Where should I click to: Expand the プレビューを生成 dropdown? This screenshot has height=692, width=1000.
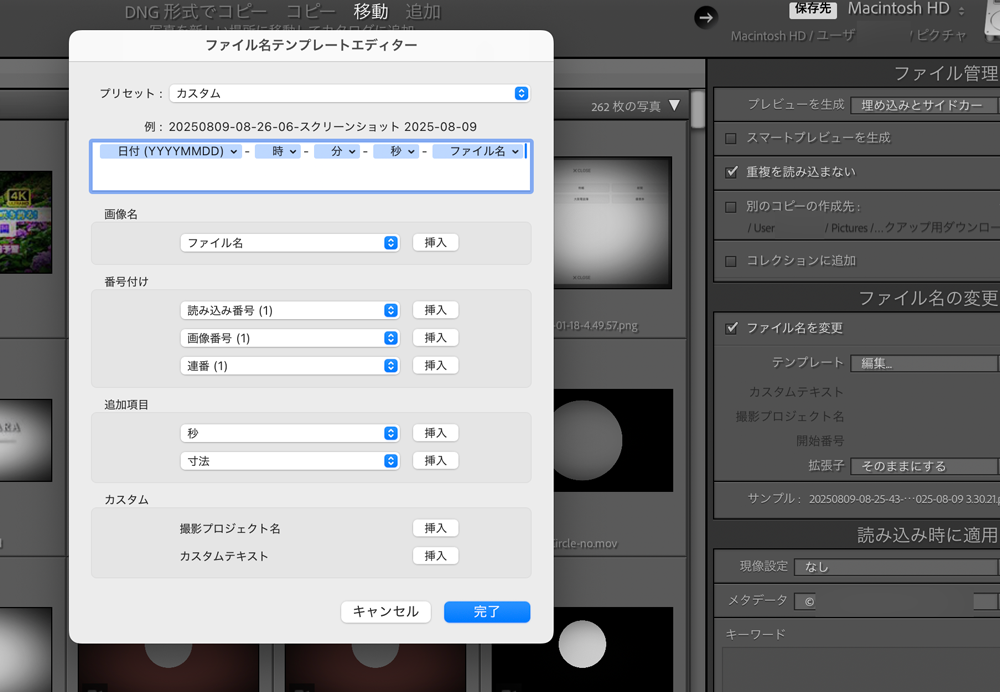tap(926, 105)
